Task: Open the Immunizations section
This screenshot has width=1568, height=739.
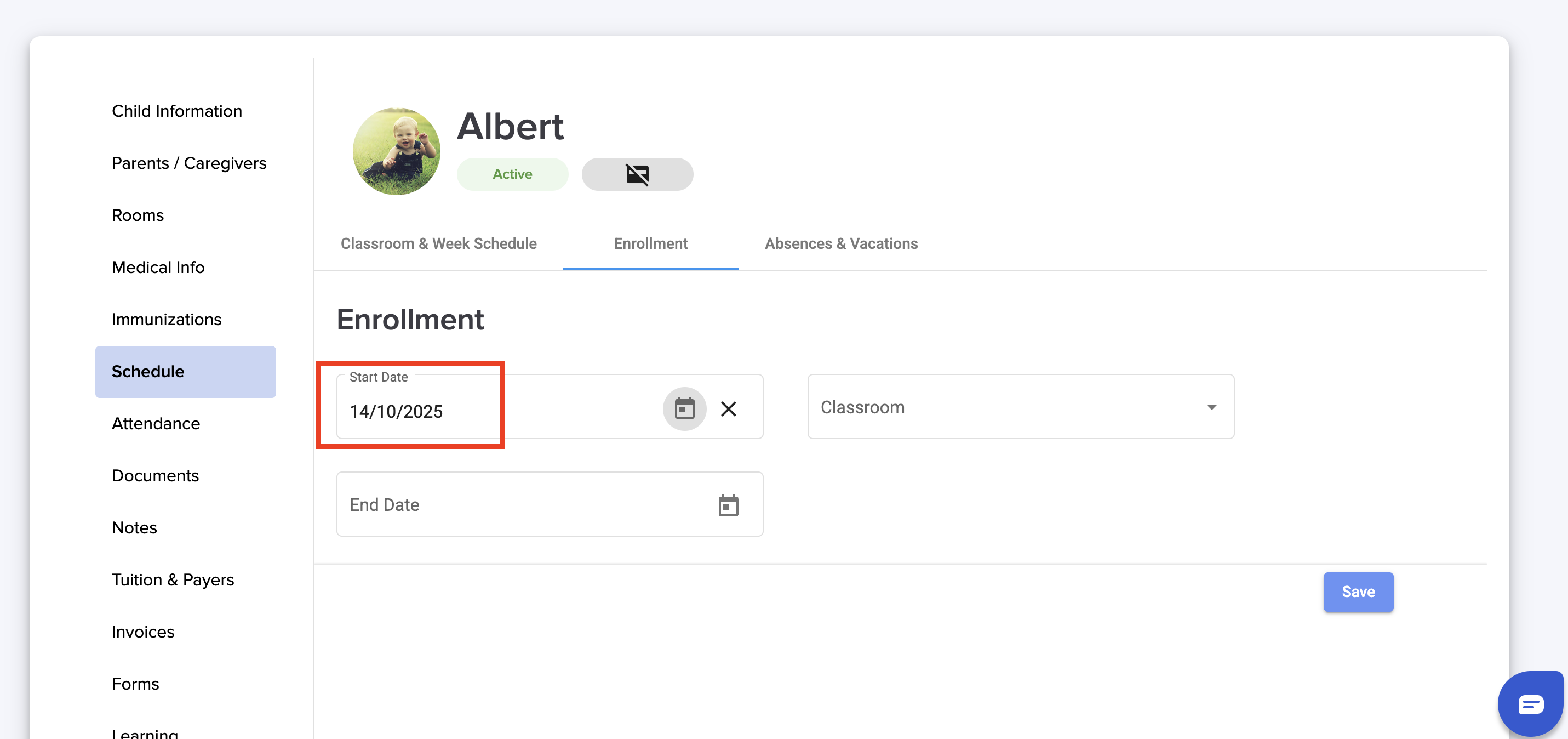Action: click(x=166, y=319)
